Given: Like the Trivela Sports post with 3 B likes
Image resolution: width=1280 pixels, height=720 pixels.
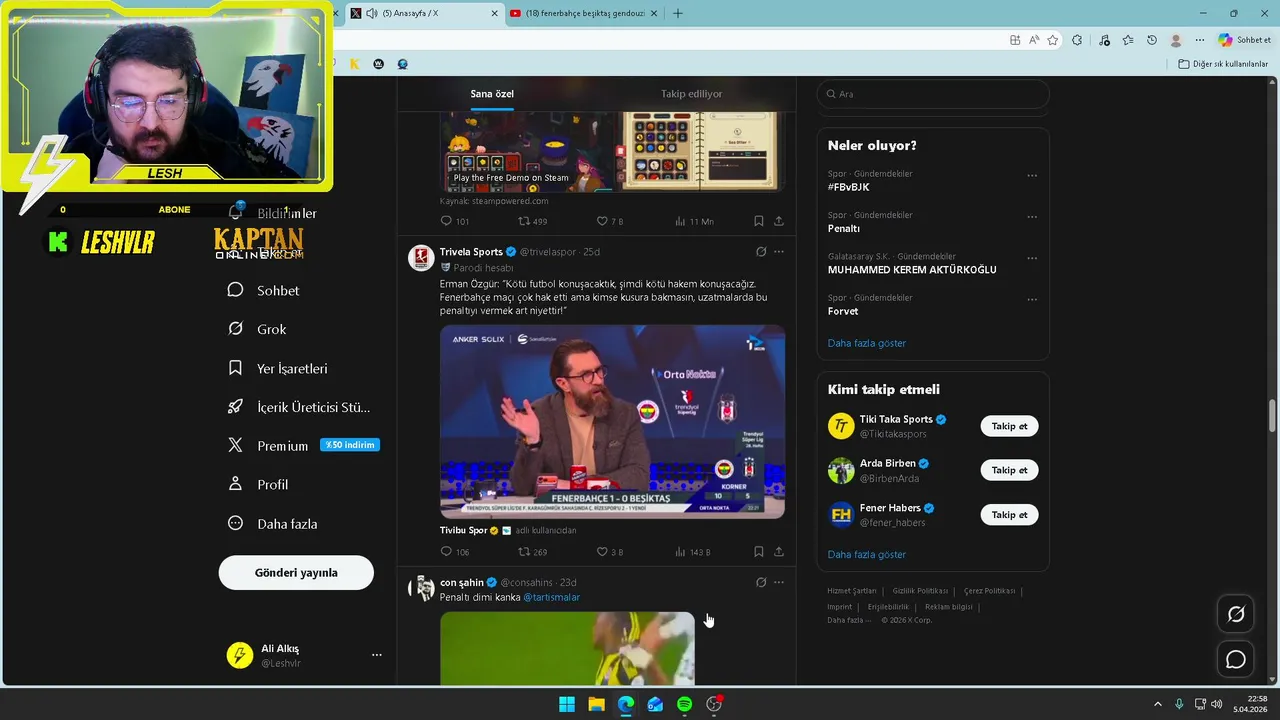Looking at the screenshot, I should (x=609, y=552).
